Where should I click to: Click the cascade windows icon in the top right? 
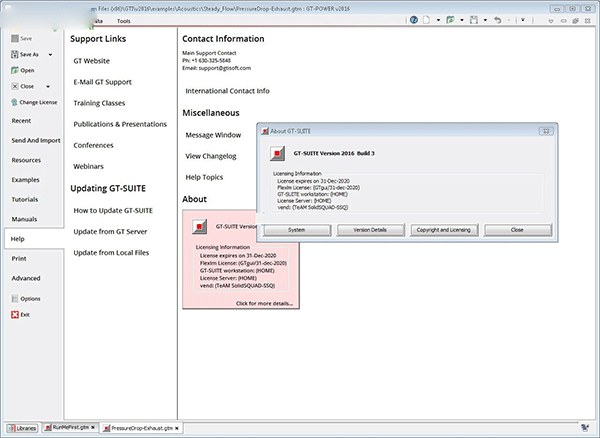575,21
